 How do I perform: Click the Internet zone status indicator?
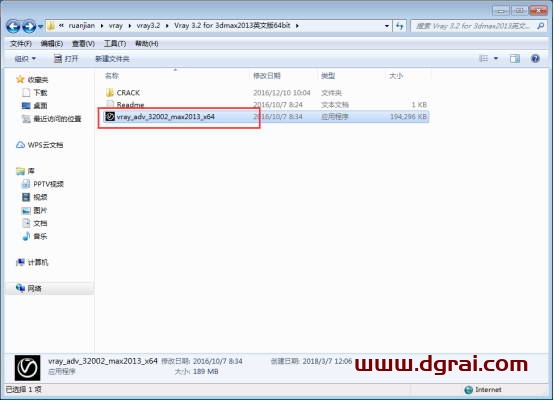pos(483,390)
